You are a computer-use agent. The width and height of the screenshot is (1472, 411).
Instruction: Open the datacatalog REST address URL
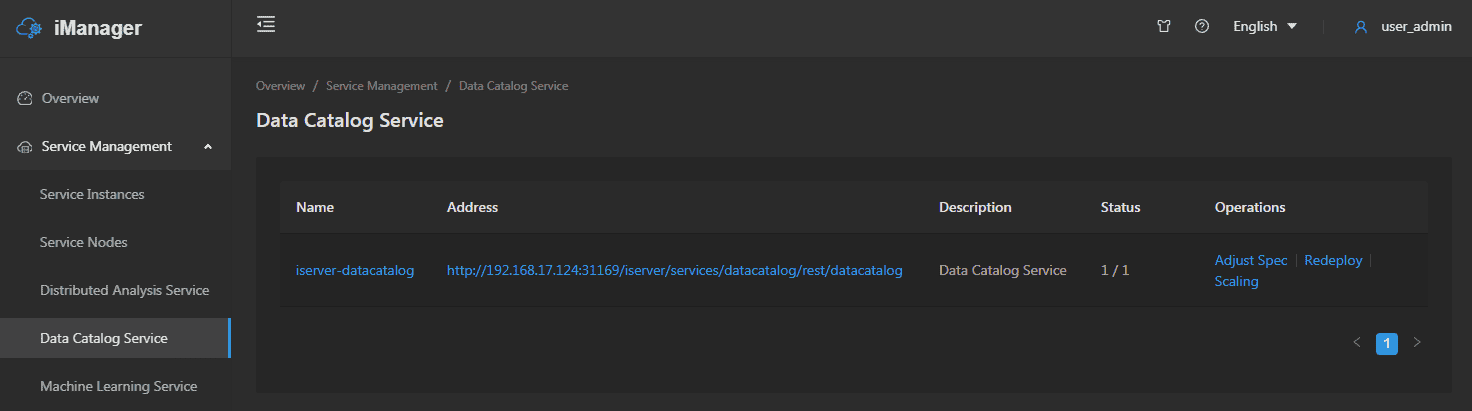[674, 270]
